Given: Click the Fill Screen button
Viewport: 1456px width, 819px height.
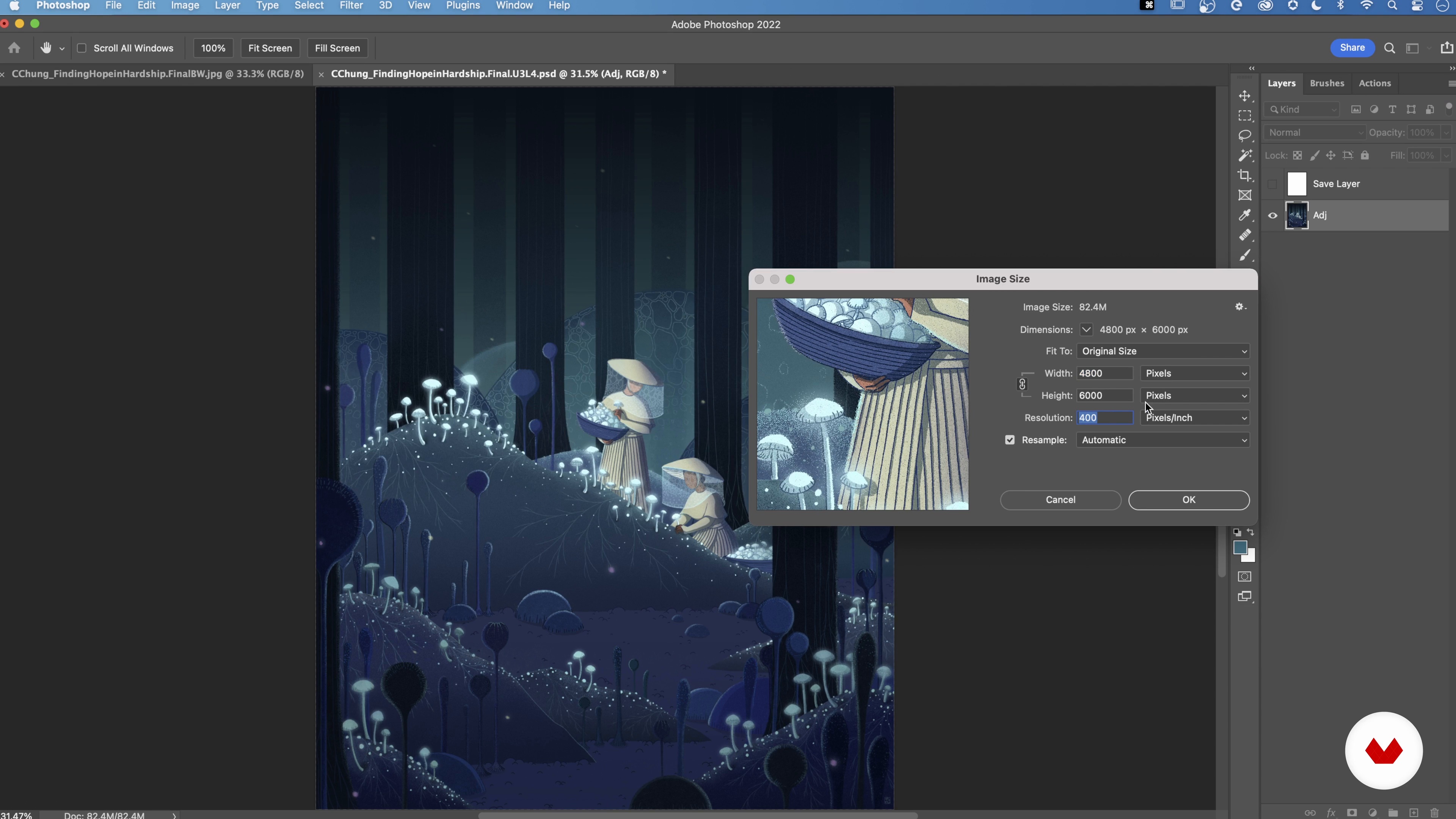Looking at the screenshot, I should pos(337,48).
